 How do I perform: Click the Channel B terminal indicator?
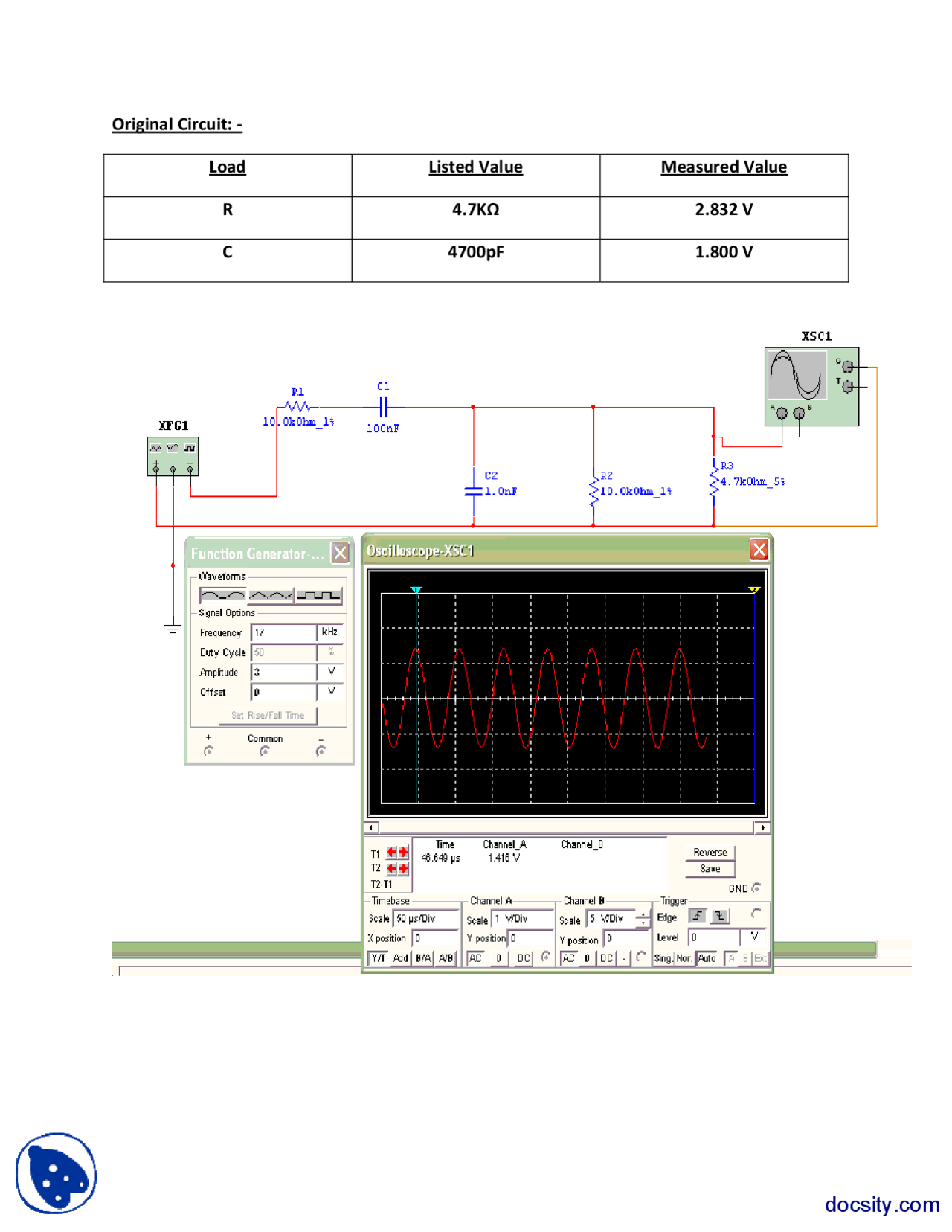click(x=640, y=957)
